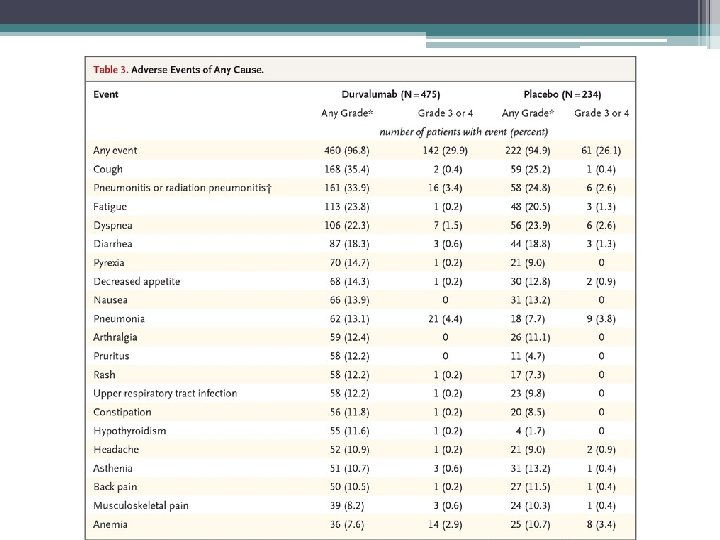720x540 pixels.
Task: Select the 'Cough' row label
Action: pyautogui.click(x=108, y=169)
